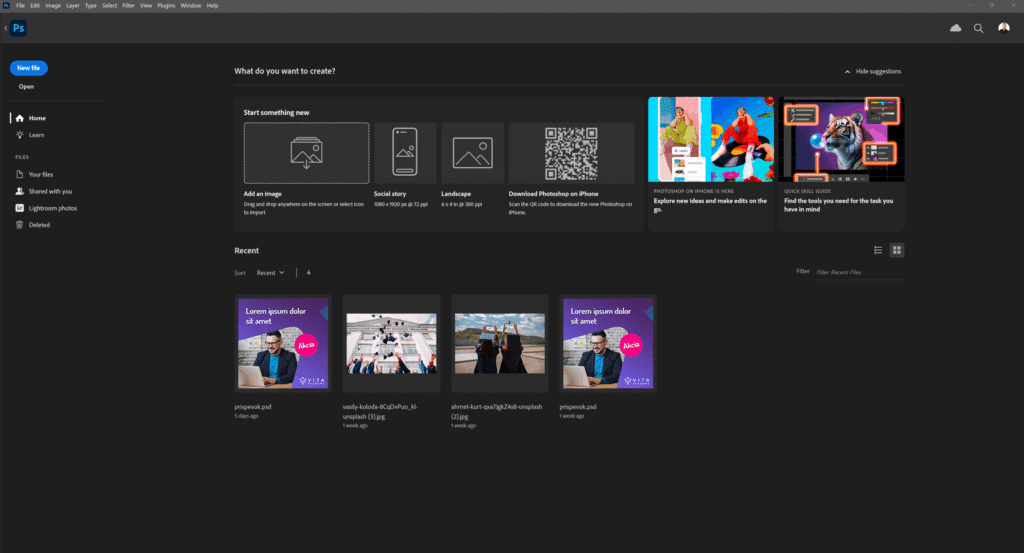Click the search magnifier icon
The width and height of the screenshot is (1024, 553).
(979, 28)
